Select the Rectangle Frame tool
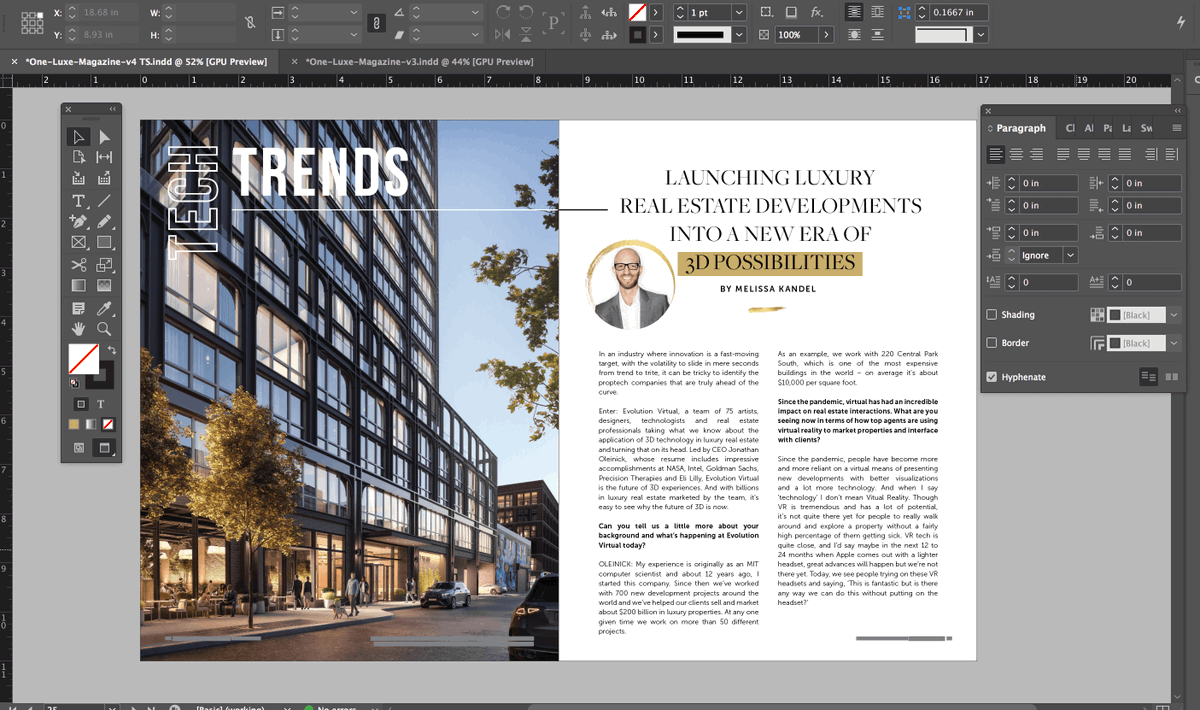Screen dimensions: 1200x710 (79, 242)
